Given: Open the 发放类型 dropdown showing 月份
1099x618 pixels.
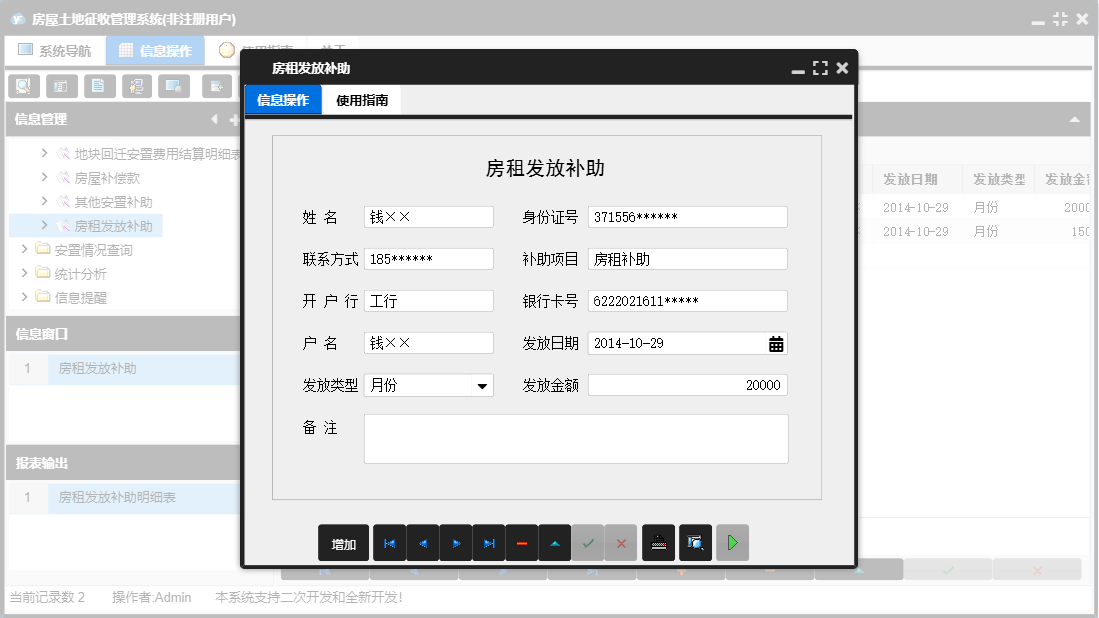Looking at the screenshot, I should 481,384.
